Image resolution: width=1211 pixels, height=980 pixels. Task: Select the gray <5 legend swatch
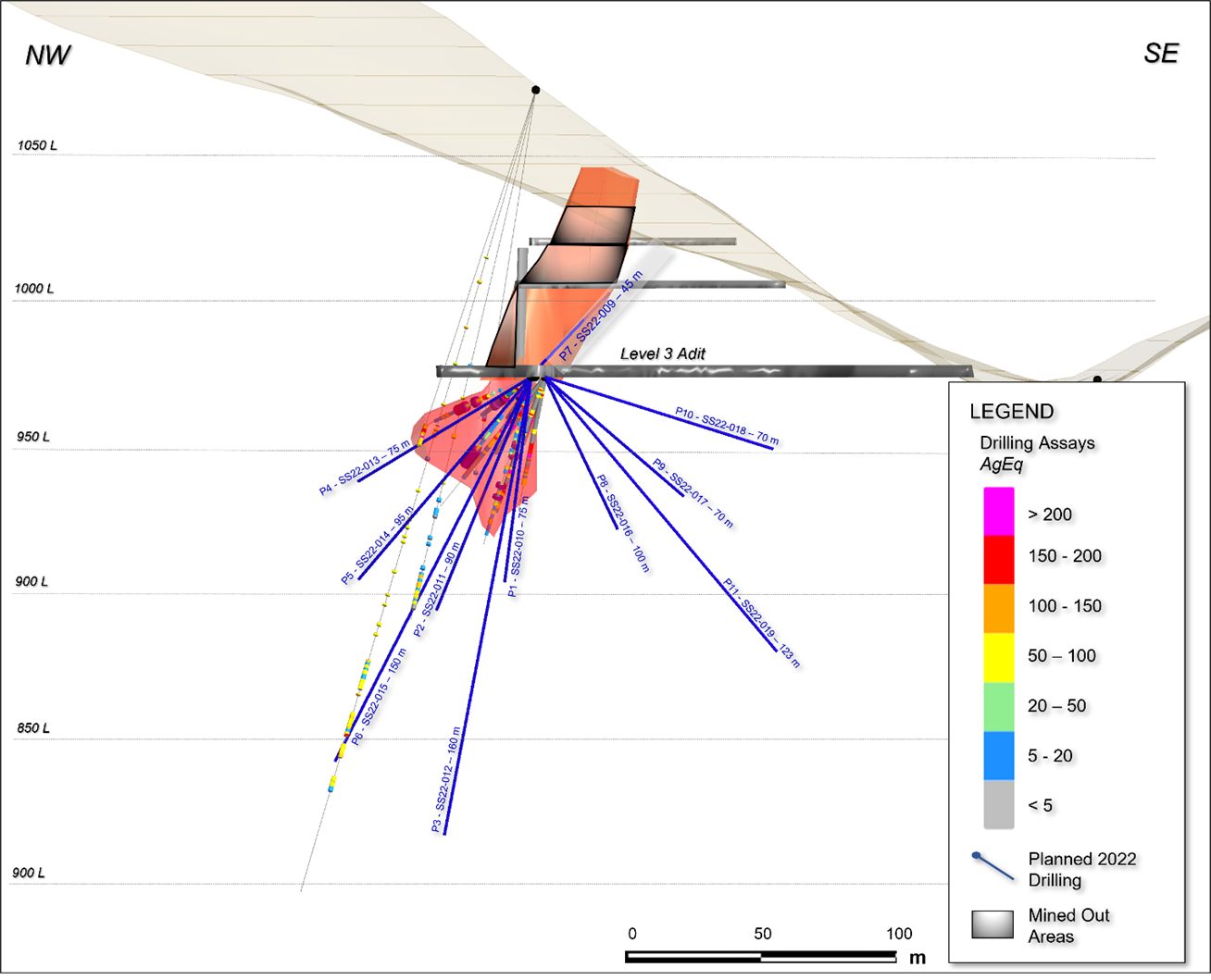point(999,804)
